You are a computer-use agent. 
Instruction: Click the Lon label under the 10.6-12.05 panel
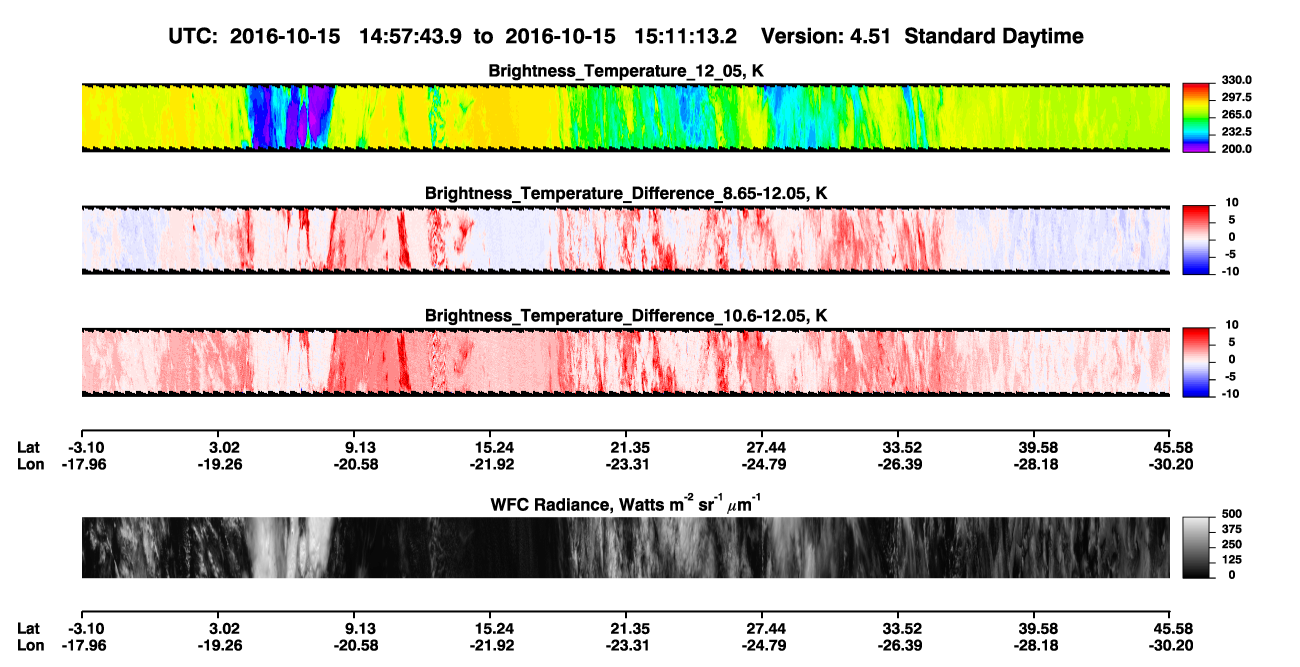click(30, 464)
